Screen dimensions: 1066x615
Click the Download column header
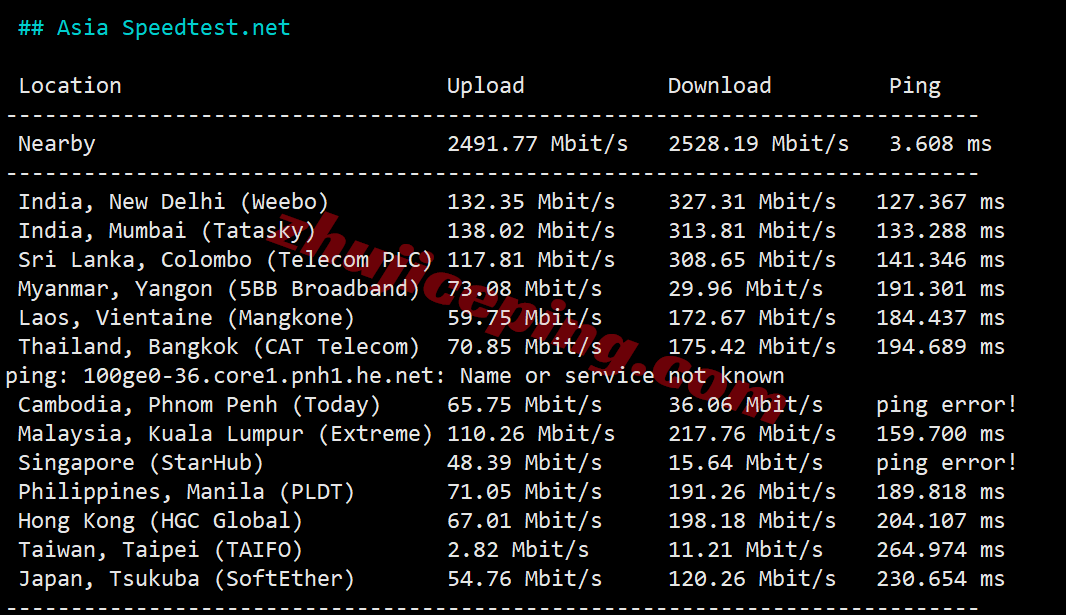[x=719, y=86]
